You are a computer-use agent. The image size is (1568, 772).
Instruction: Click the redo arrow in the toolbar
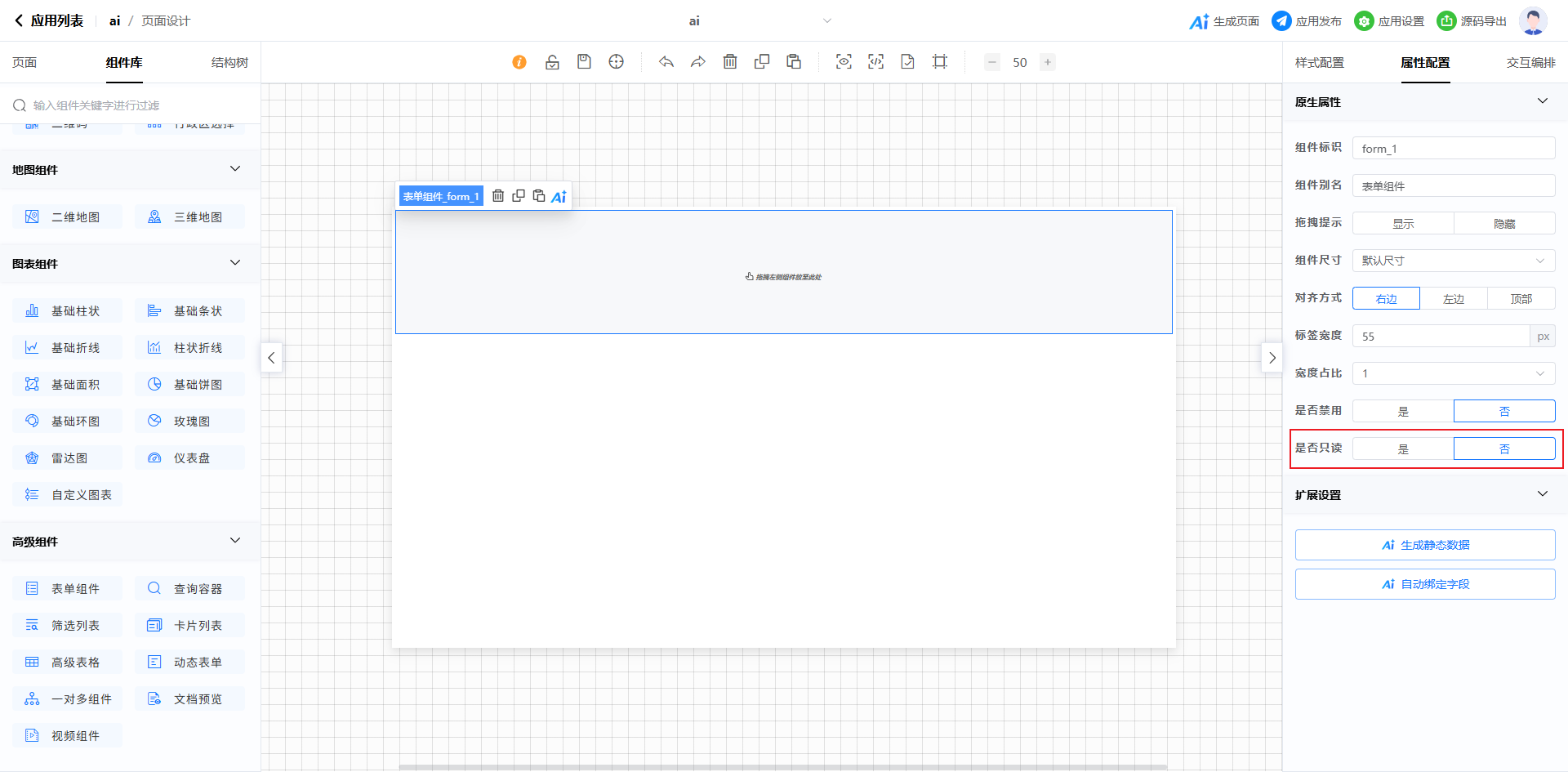tap(698, 62)
